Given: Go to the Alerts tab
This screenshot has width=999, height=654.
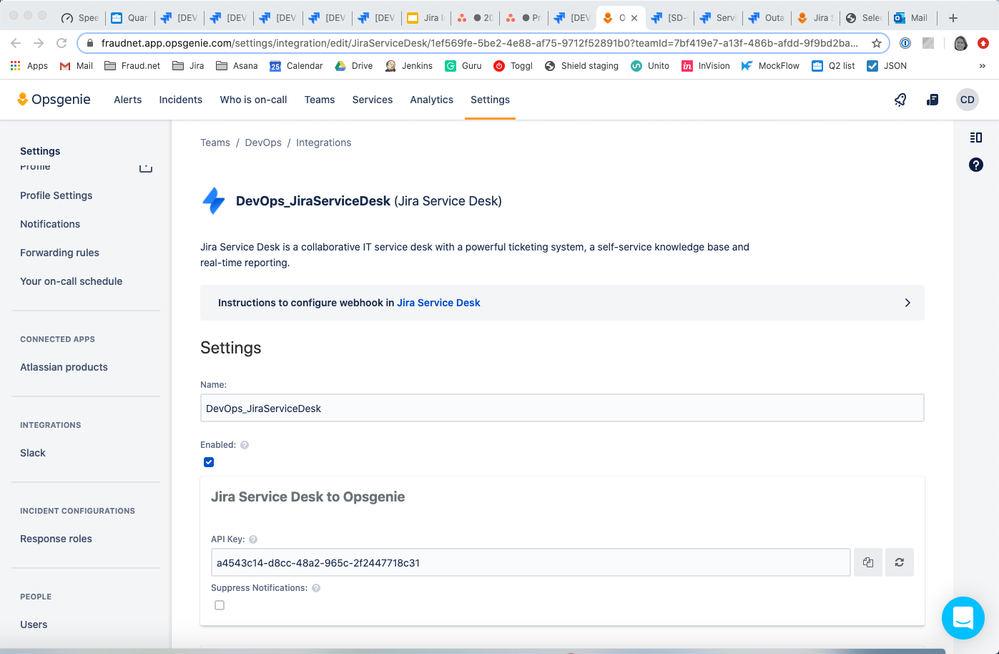Looking at the screenshot, I should (x=127, y=99).
